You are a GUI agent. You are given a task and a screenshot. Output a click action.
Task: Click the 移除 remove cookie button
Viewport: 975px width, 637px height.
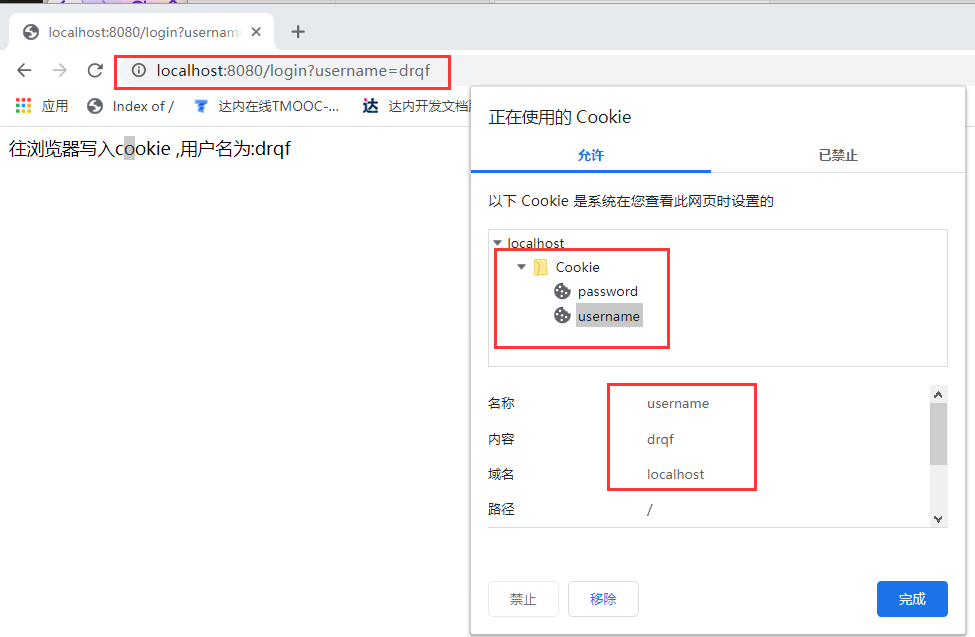[603, 598]
